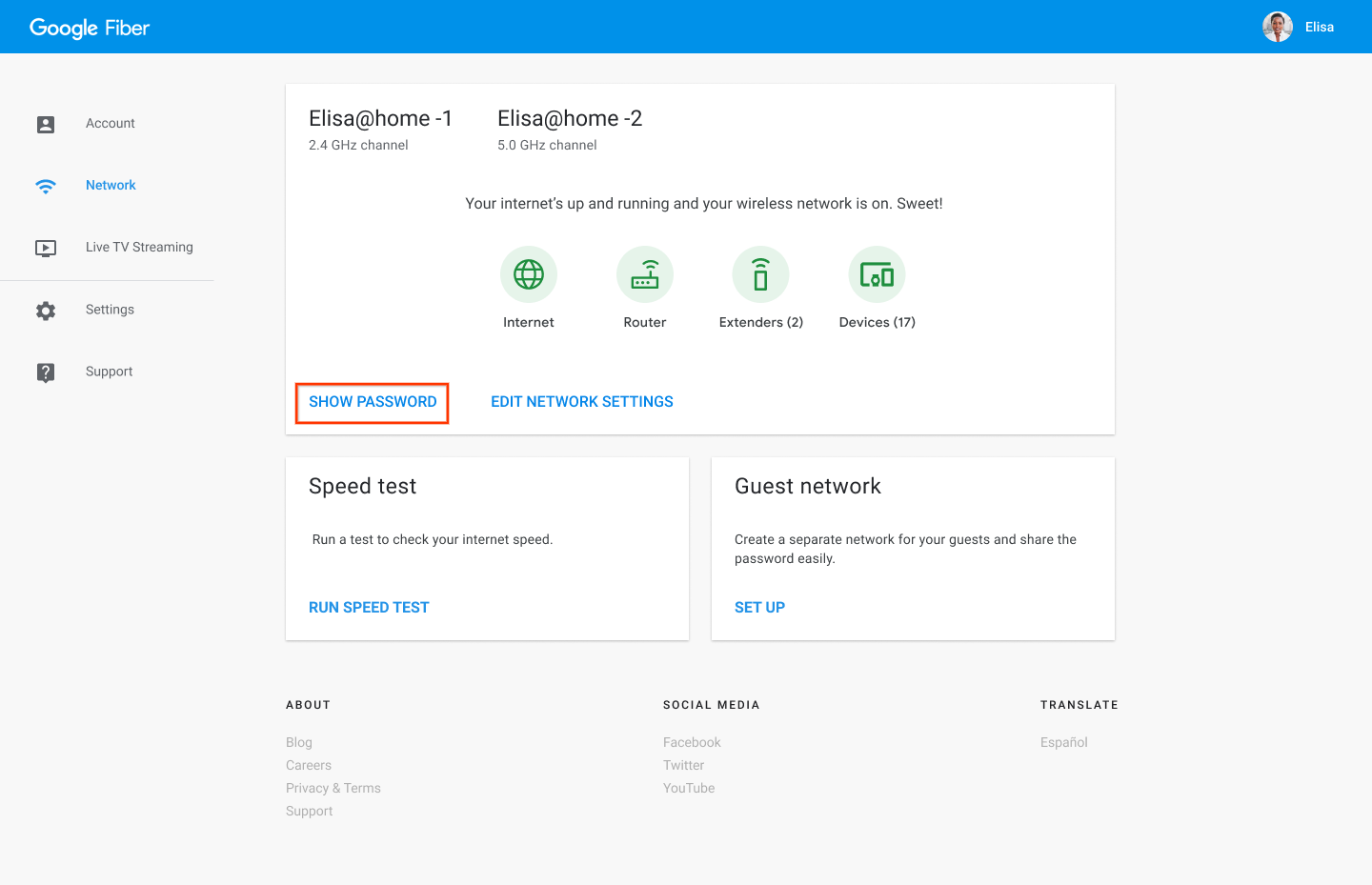Open the Internet globe icon
The width and height of the screenshot is (1372, 885).
529,274
